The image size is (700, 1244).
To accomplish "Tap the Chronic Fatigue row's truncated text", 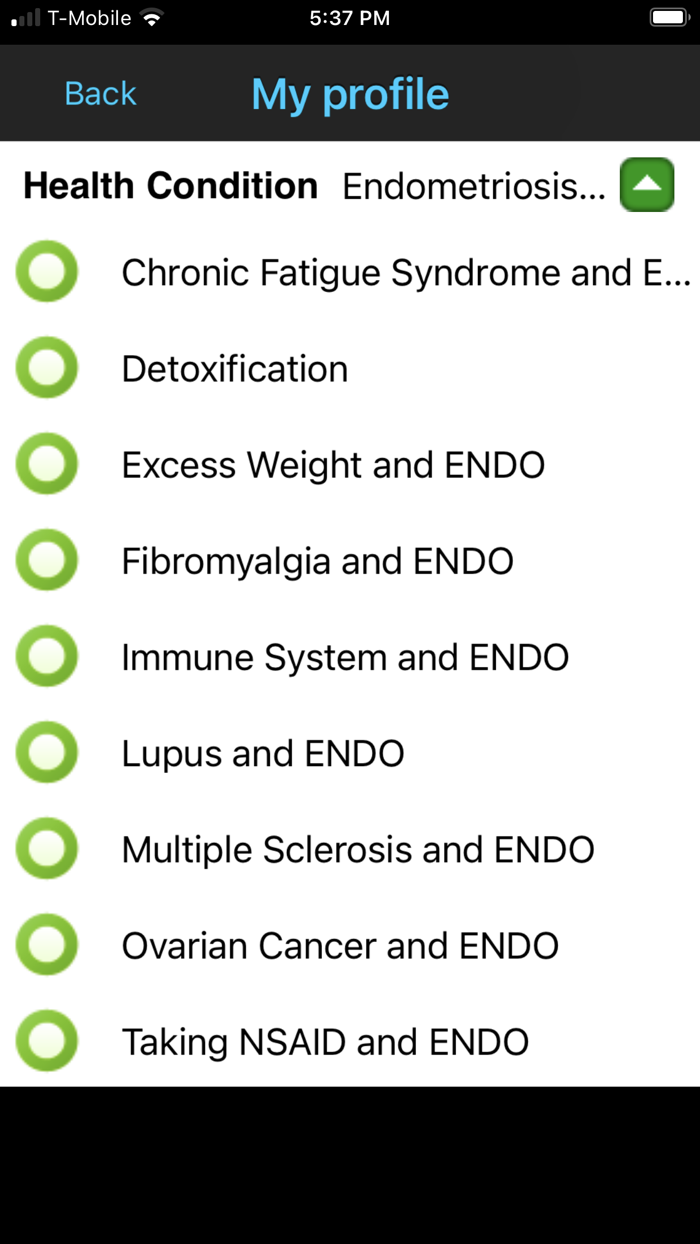I will pos(404,271).
